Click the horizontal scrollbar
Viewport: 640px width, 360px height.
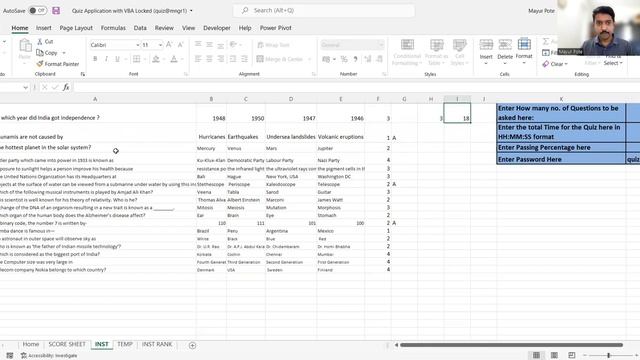click(511, 345)
